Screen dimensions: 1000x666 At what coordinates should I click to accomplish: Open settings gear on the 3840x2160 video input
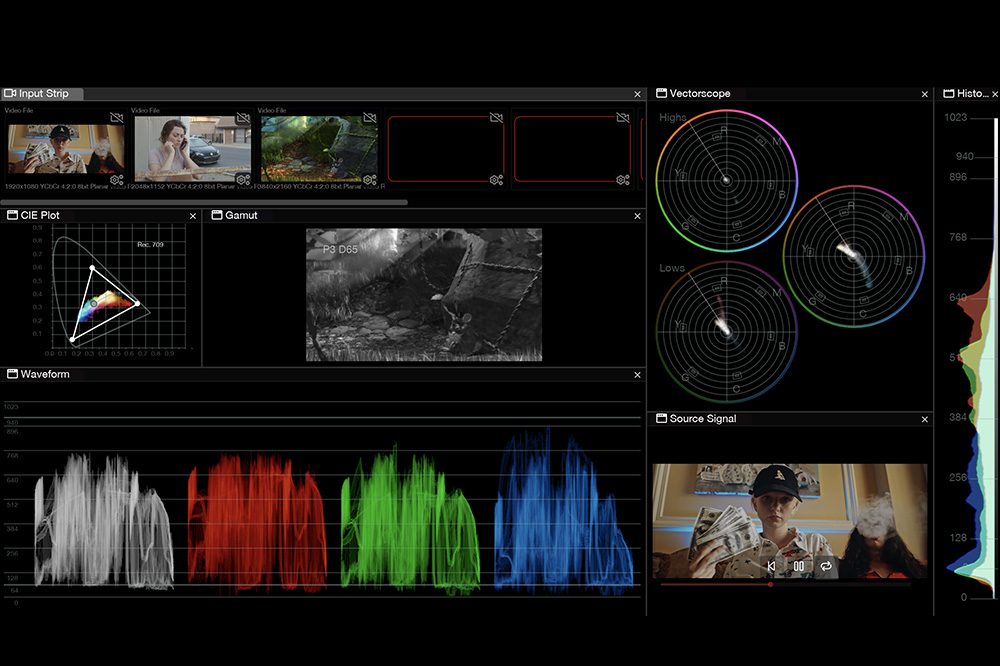[369, 180]
